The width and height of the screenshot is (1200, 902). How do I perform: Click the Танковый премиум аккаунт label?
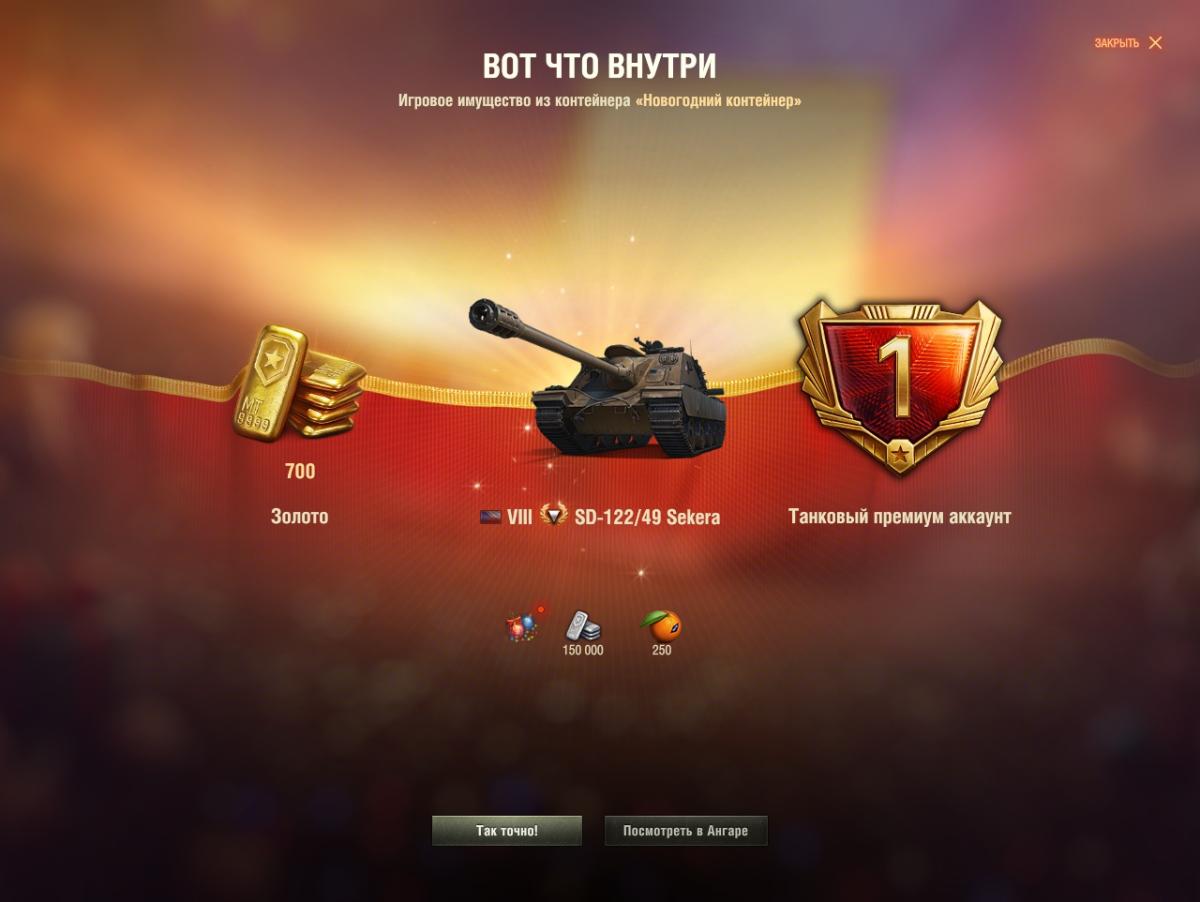(900, 517)
